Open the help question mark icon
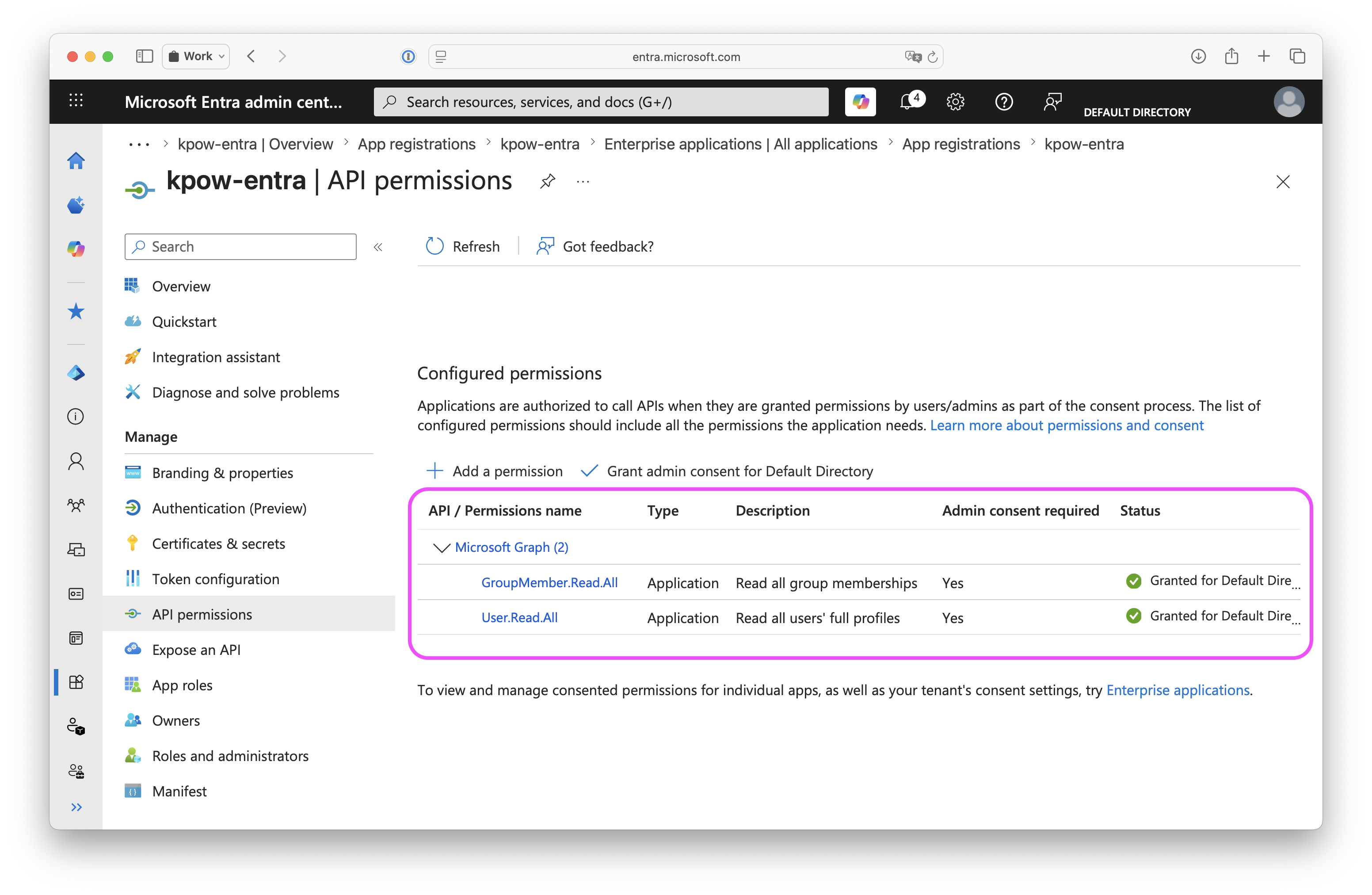Screen dimensions: 1372x895 1004,102
